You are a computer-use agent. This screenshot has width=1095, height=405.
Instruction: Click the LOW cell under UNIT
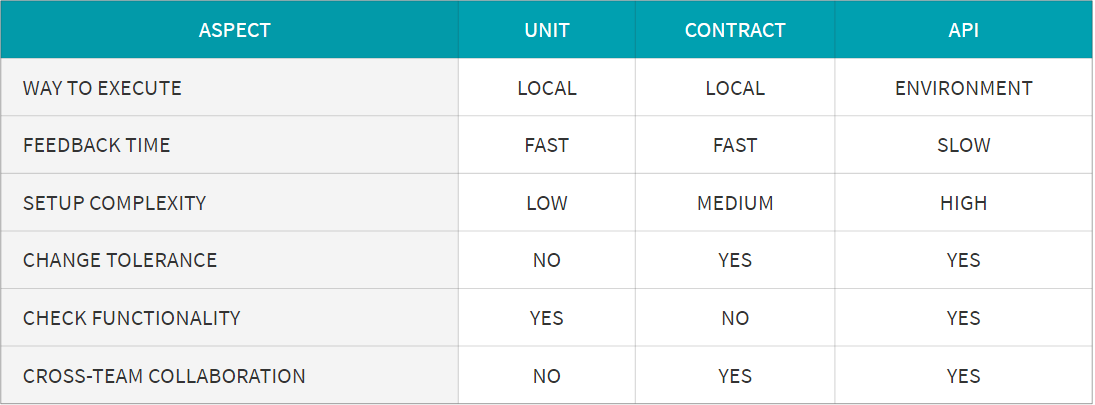click(547, 203)
